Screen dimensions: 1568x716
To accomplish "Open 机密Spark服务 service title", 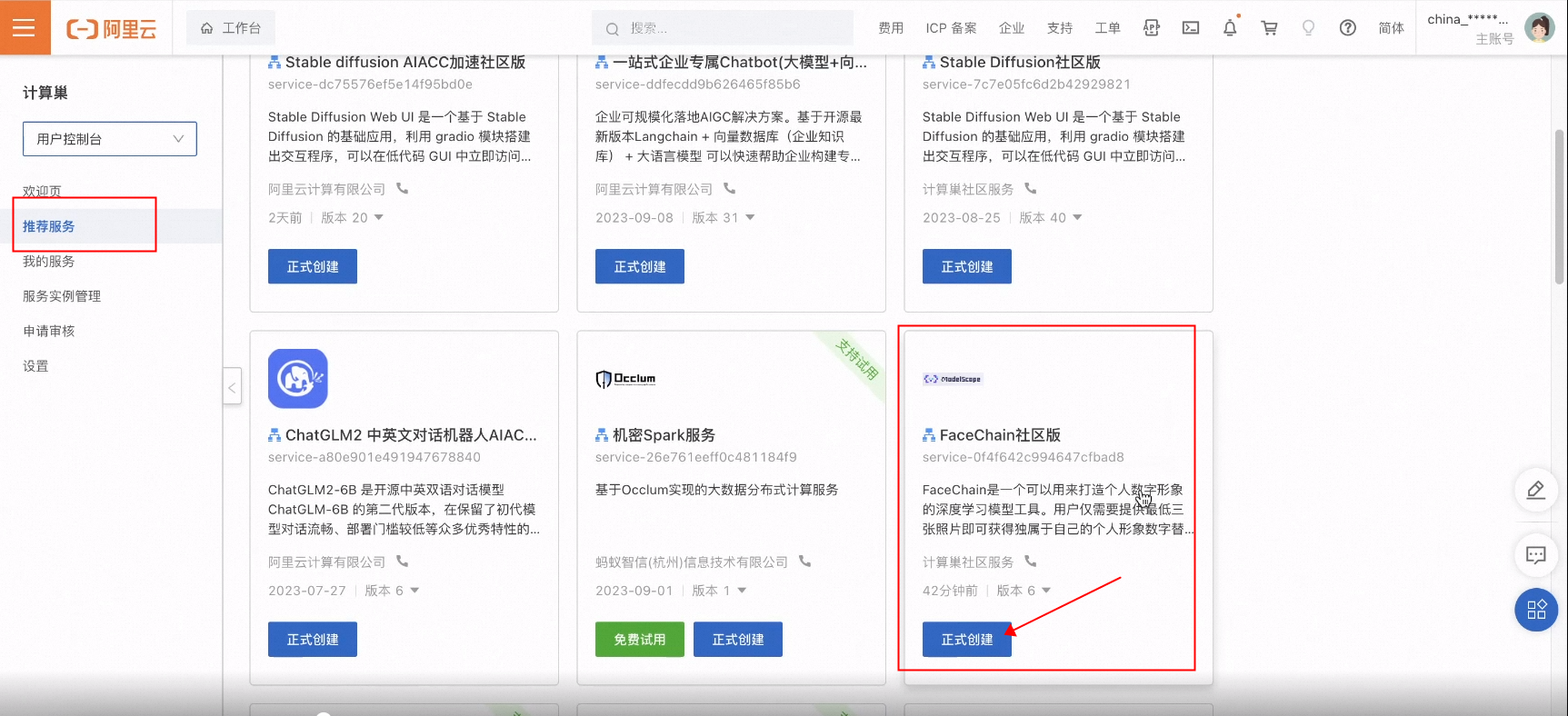I will (x=664, y=435).
